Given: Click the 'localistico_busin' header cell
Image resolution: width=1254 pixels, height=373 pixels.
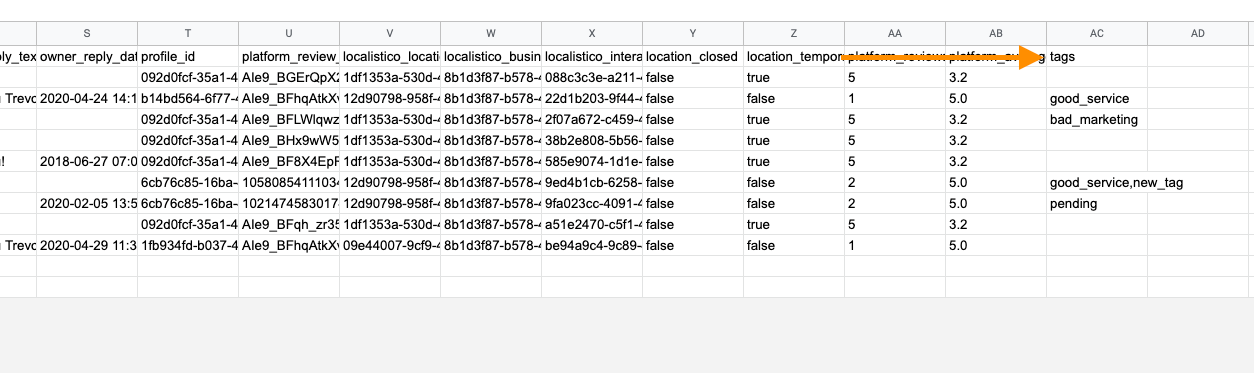Looking at the screenshot, I should point(491,57).
